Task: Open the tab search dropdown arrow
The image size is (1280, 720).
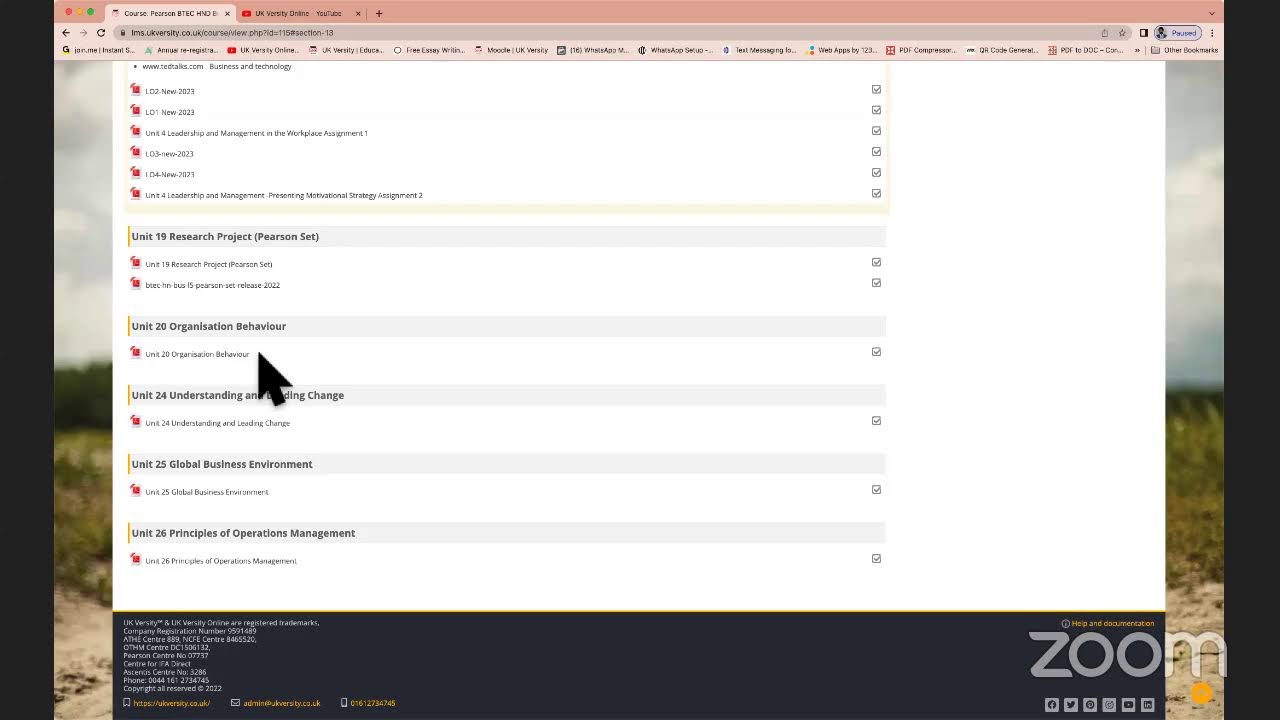Action: 1212,13
